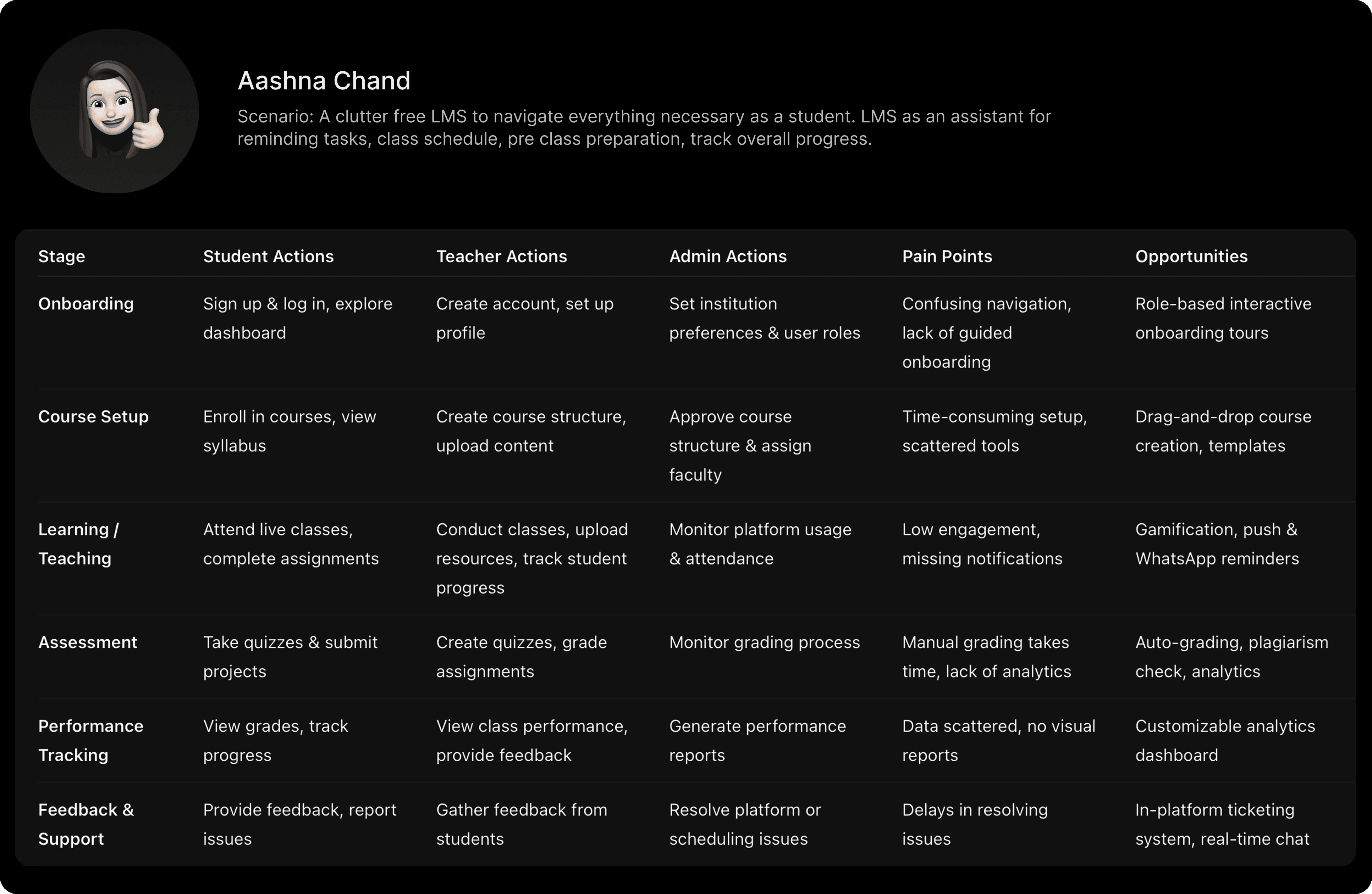The width and height of the screenshot is (1372, 894).
Task: Click the 'Customizable analytics dashboard' cell
Action: (1224, 740)
